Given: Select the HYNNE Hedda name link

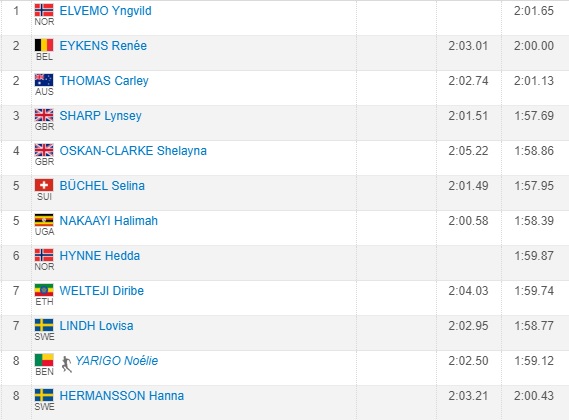Looking at the screenshot, I should point(100,256).
